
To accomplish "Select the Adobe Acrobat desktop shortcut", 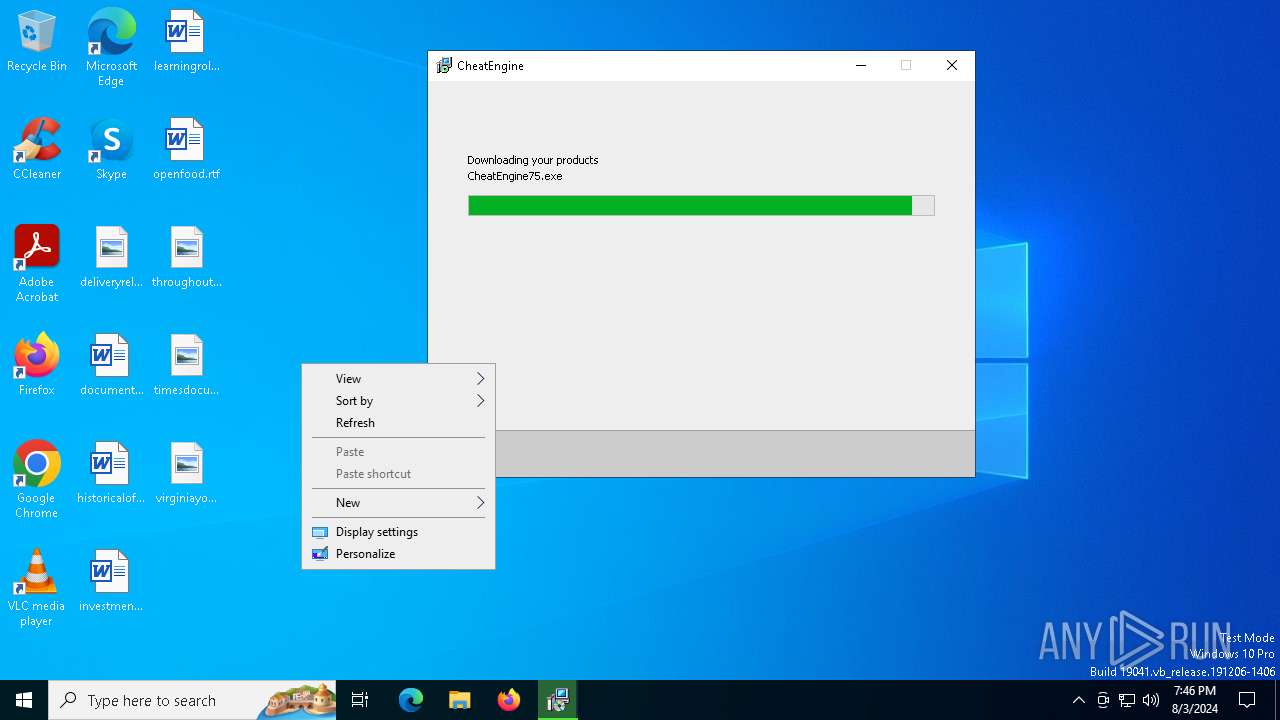I will click(x=37, y=264).
